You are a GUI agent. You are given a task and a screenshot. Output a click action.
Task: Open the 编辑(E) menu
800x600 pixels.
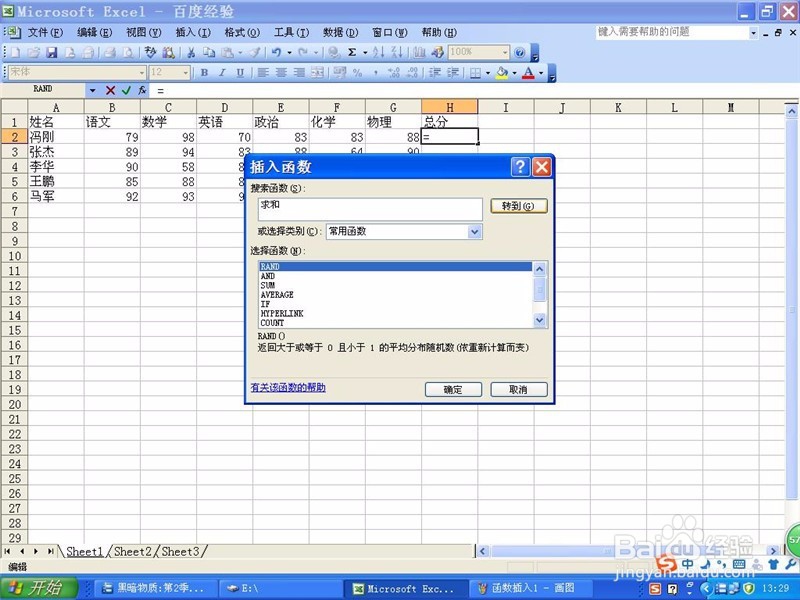click(x=94, y=33)
